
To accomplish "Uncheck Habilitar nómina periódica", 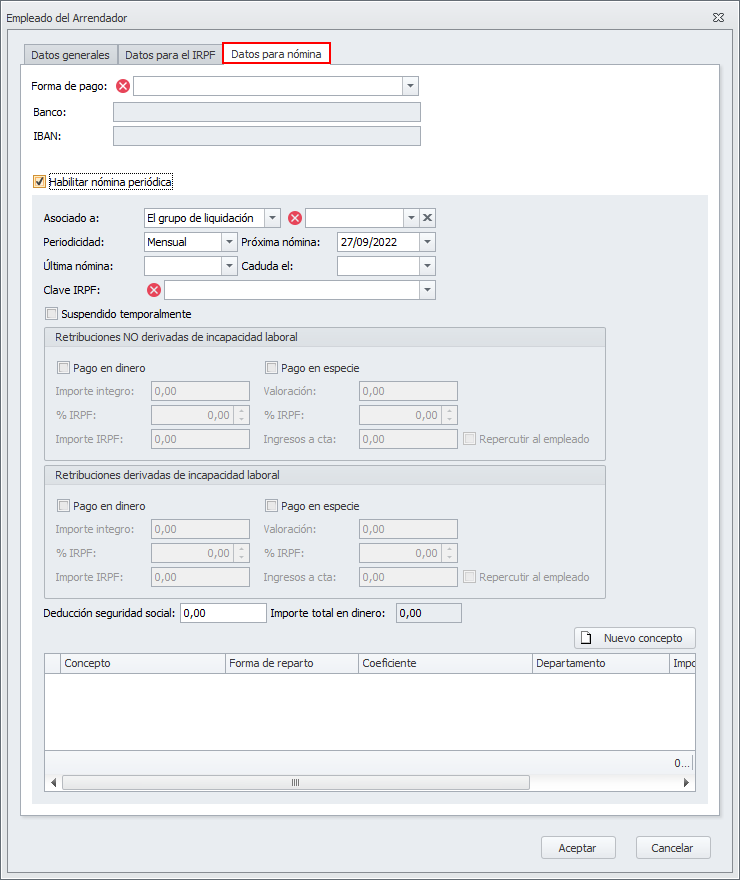I will 40,182.
